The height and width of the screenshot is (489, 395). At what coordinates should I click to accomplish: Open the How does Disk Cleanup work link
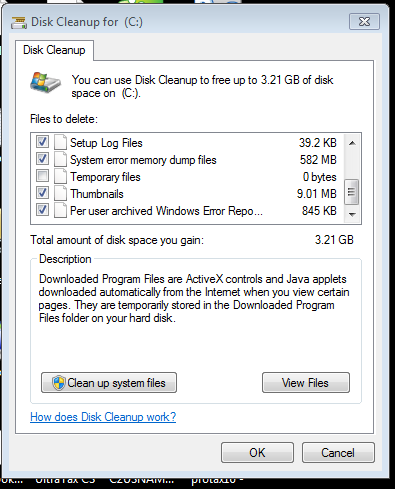pos(103,417)
